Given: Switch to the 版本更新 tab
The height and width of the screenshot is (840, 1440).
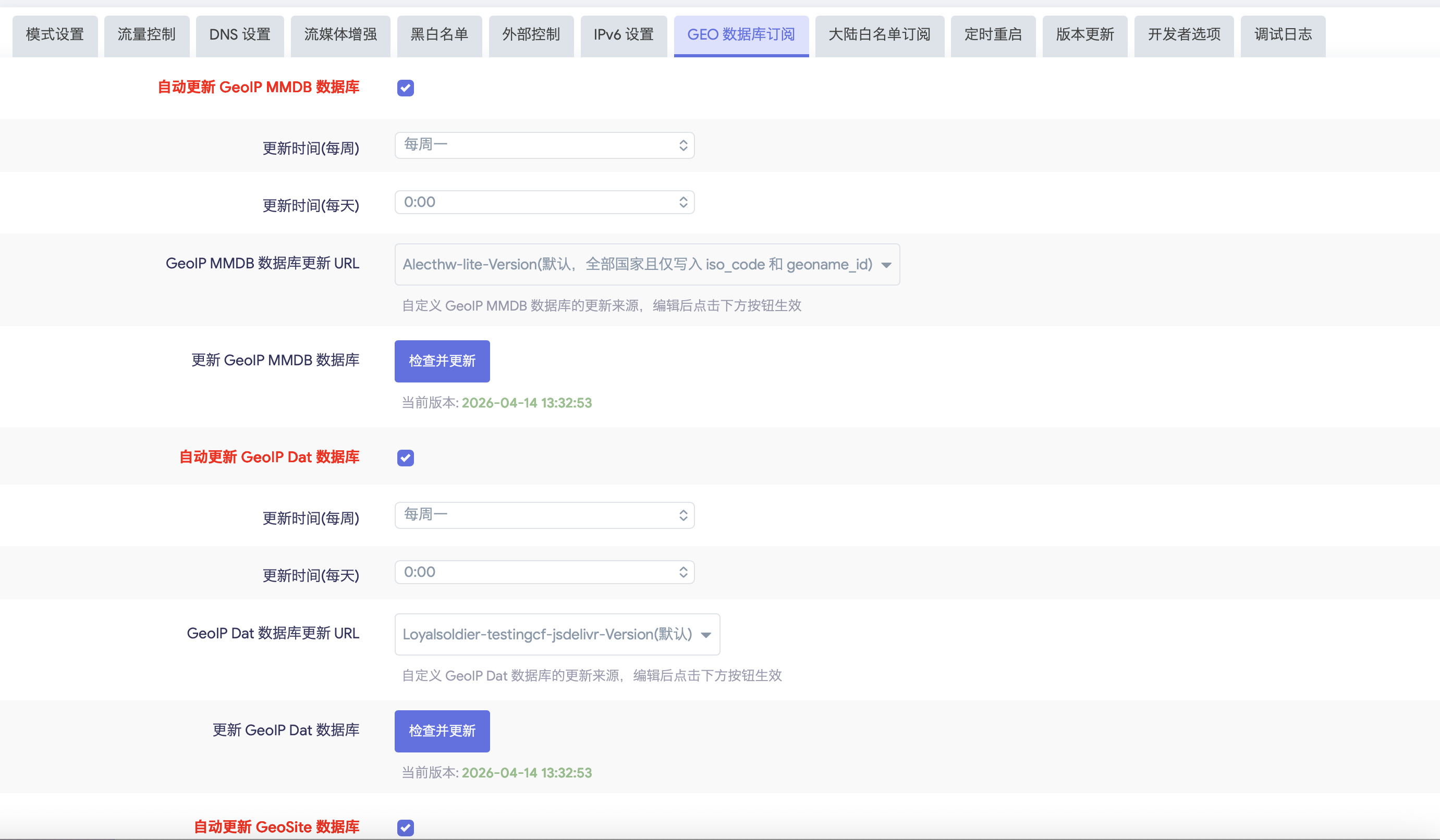Looking at the screenshot, I should (1084, 35).
